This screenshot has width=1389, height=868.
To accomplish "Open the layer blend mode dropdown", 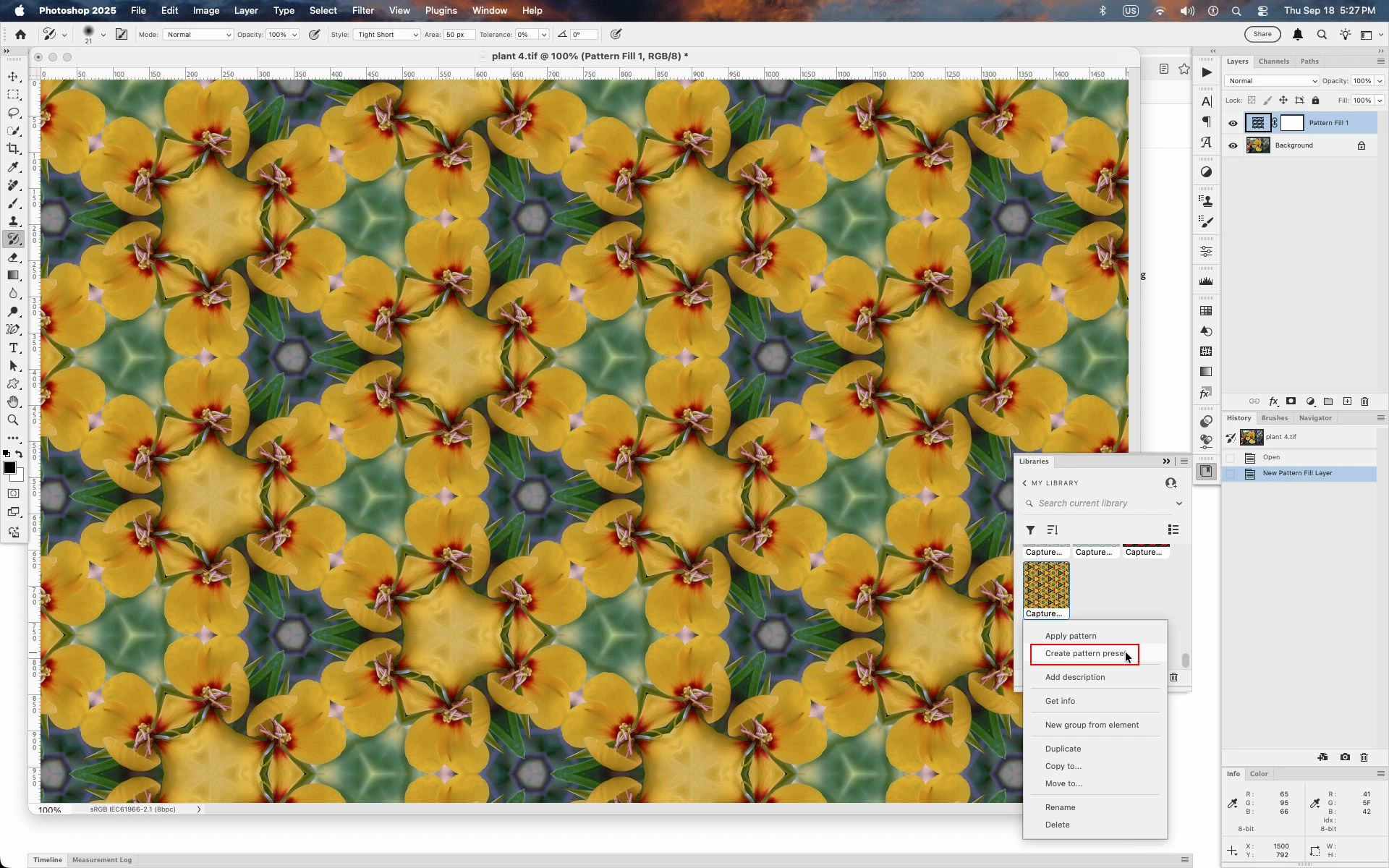I will point(1272,81).
